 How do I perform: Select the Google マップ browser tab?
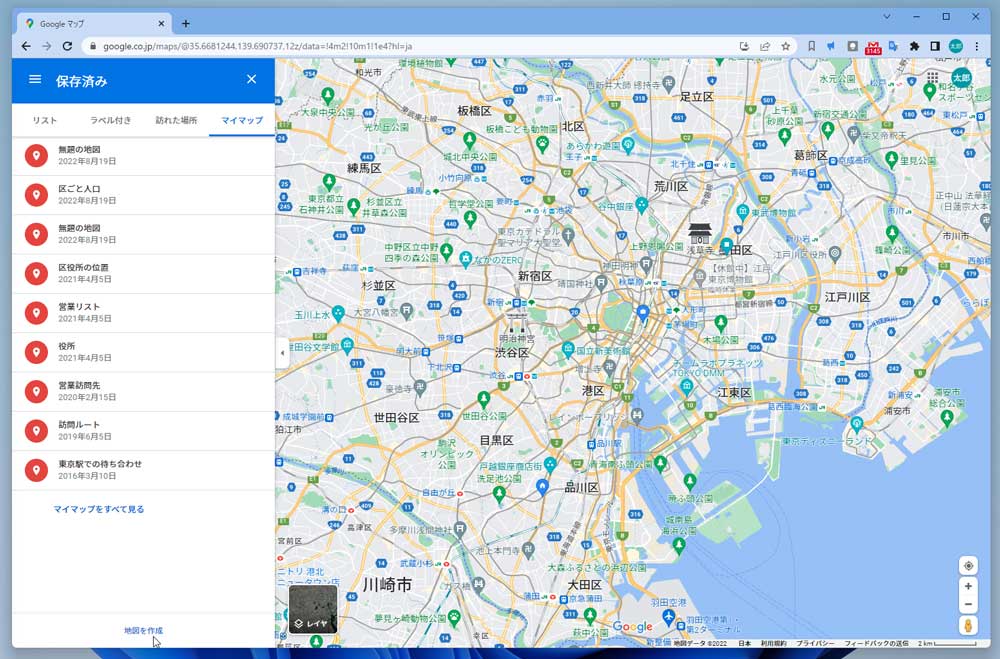[94, 24]
